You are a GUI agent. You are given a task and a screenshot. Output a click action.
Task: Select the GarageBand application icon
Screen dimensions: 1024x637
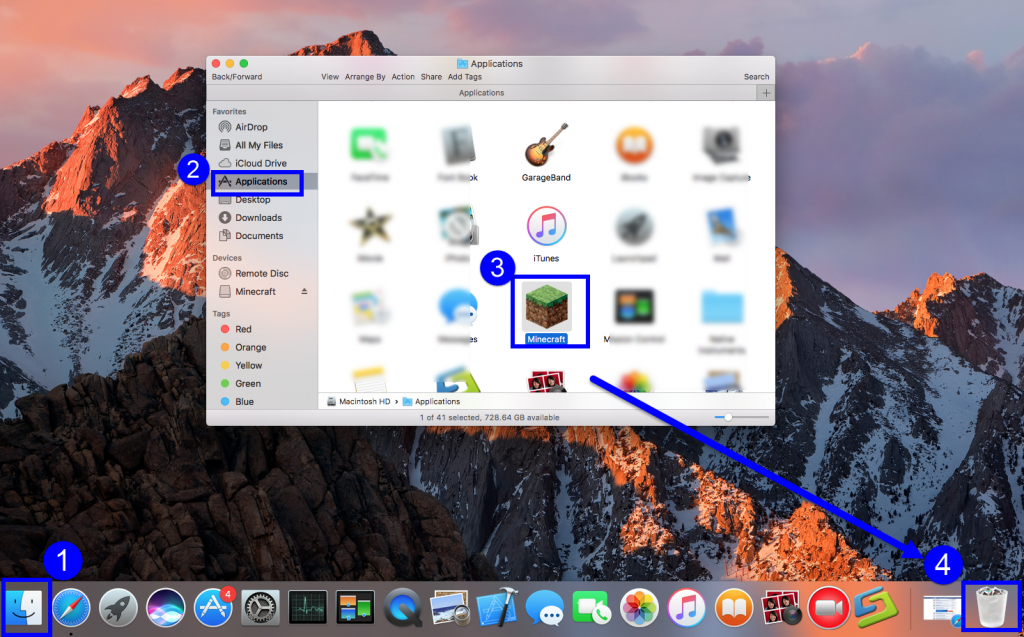click(x=546, y=148)
